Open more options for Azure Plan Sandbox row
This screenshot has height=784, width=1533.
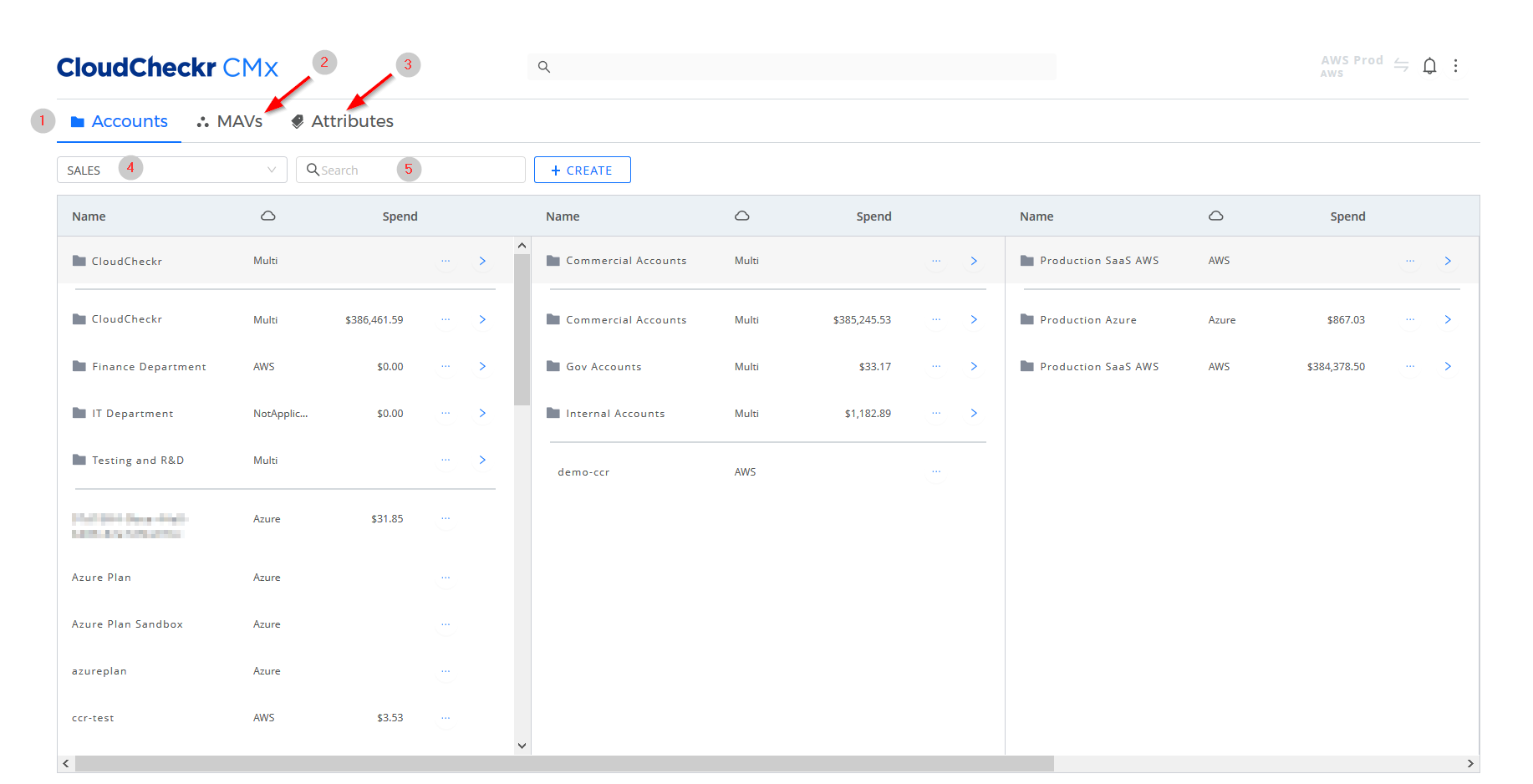(446, 624)
